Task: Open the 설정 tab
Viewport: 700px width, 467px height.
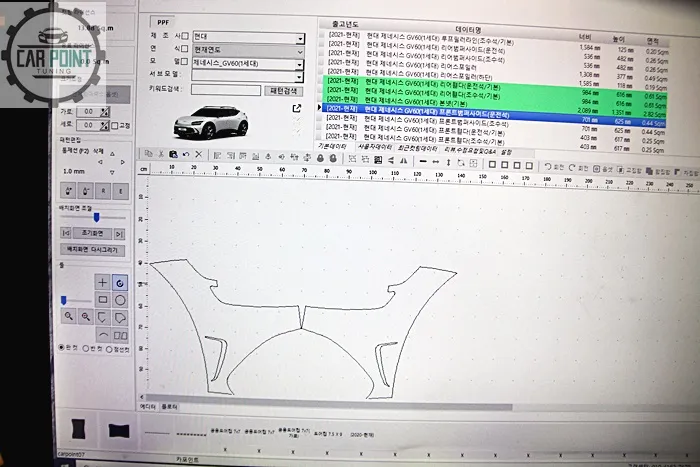Action: [x=506, y=152]
